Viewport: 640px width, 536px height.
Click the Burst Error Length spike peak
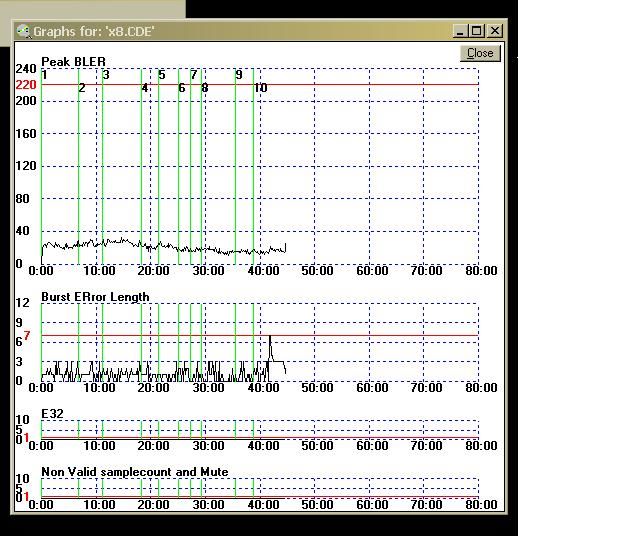(270, 338)
